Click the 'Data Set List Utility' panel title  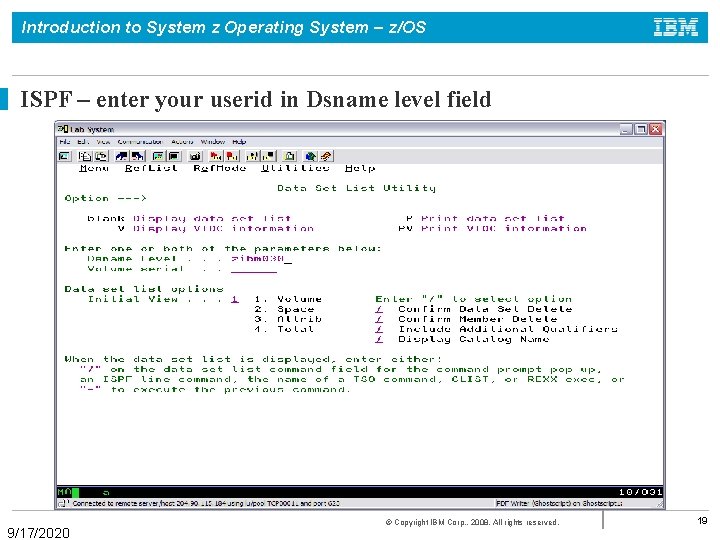tap(356, 188)
